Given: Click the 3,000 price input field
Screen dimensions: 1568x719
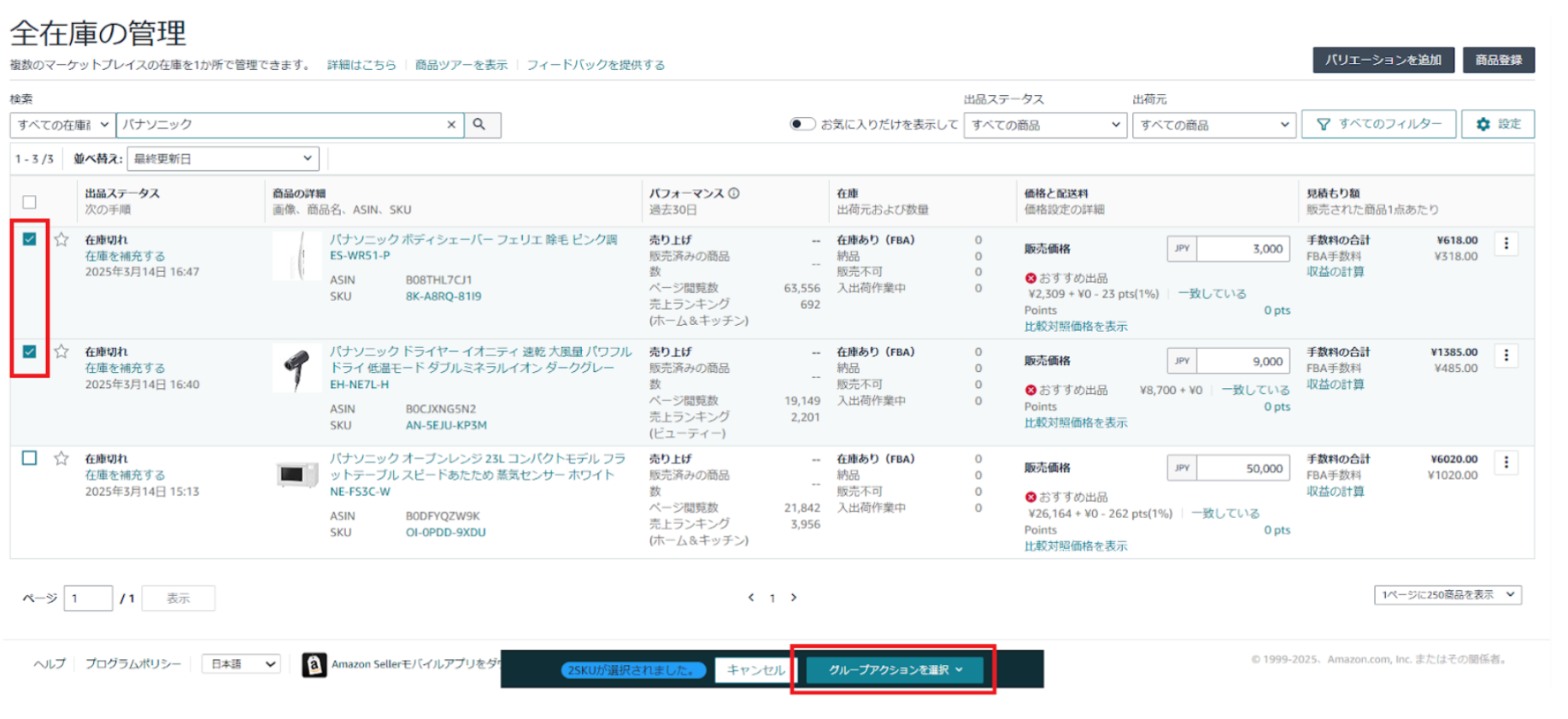Looking at the screenshot, I should (1243, 249).
